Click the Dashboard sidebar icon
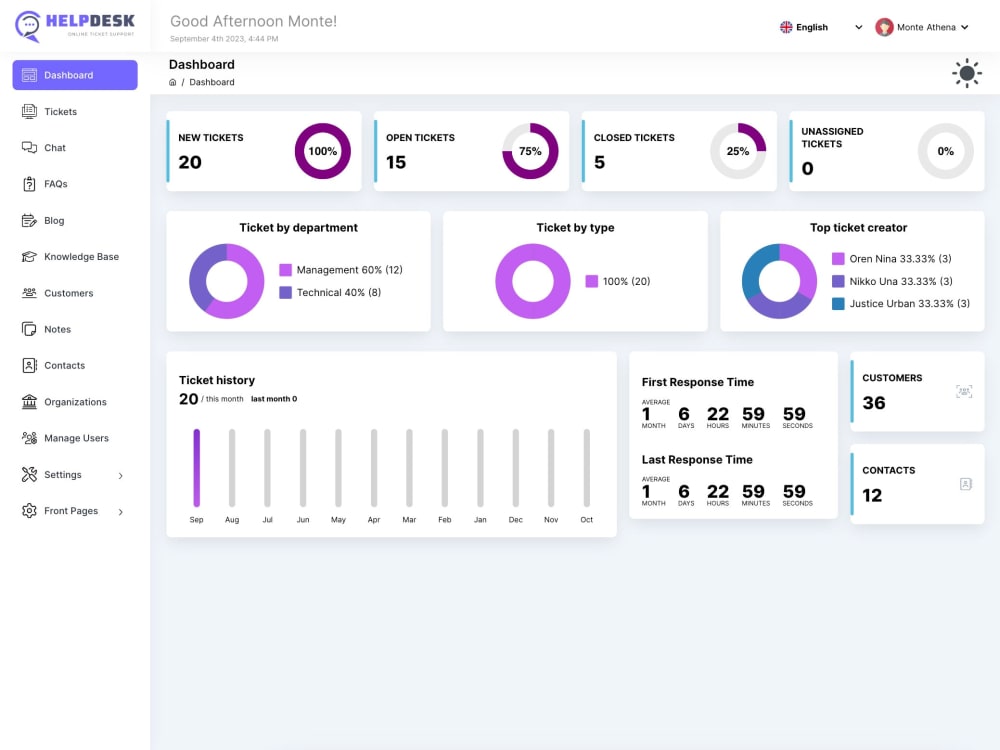This screenshot has height=750, width=1000. (x=29, y=75)
